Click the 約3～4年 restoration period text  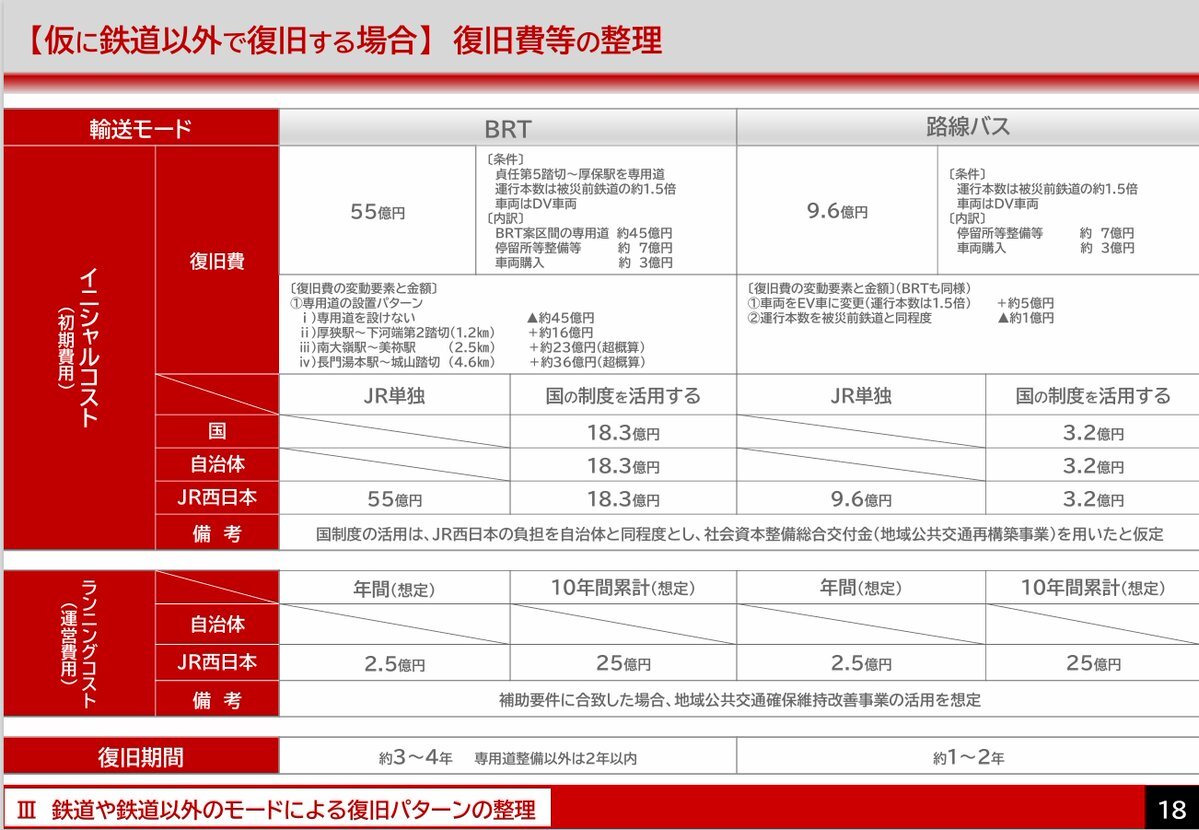click(416, 758)
